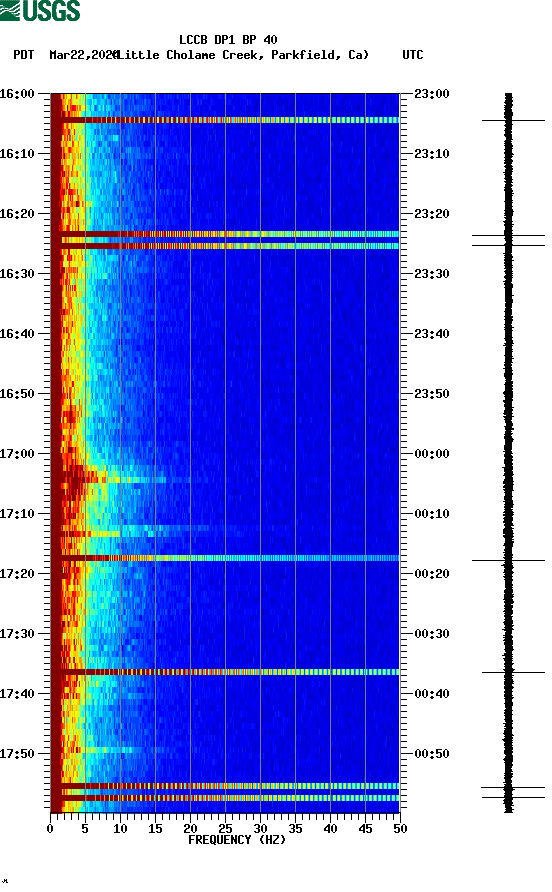Click the 23:00 UTC time label
Image resolution: width=552 pixels, height=892 pixels.
pyautogui.click(x=432, y=94)
